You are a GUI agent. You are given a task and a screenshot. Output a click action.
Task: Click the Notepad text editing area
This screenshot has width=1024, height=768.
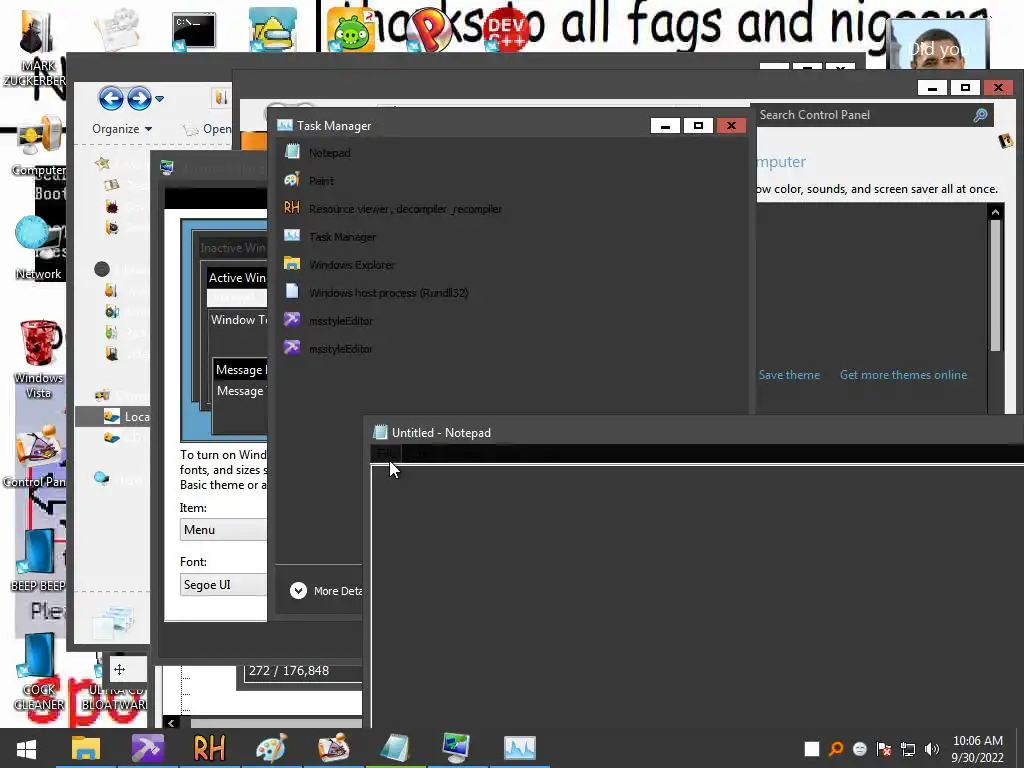click(x=697, y=596)
